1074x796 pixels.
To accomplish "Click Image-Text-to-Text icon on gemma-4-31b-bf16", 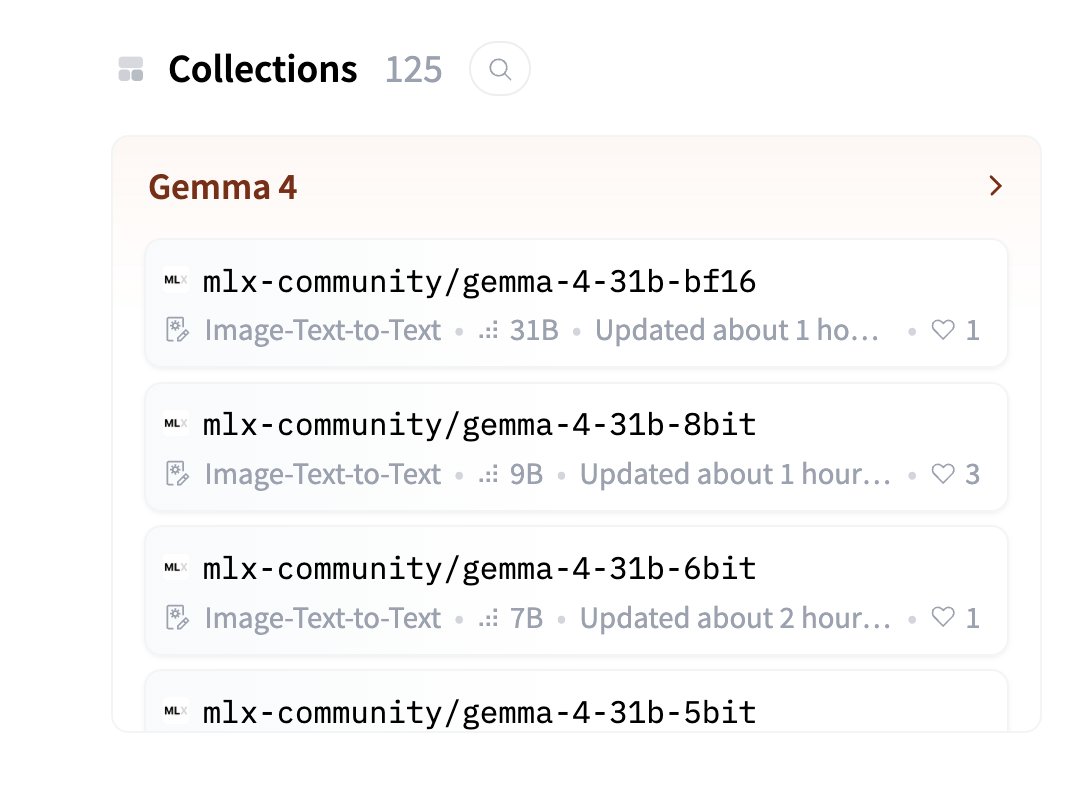I will 177,330.
